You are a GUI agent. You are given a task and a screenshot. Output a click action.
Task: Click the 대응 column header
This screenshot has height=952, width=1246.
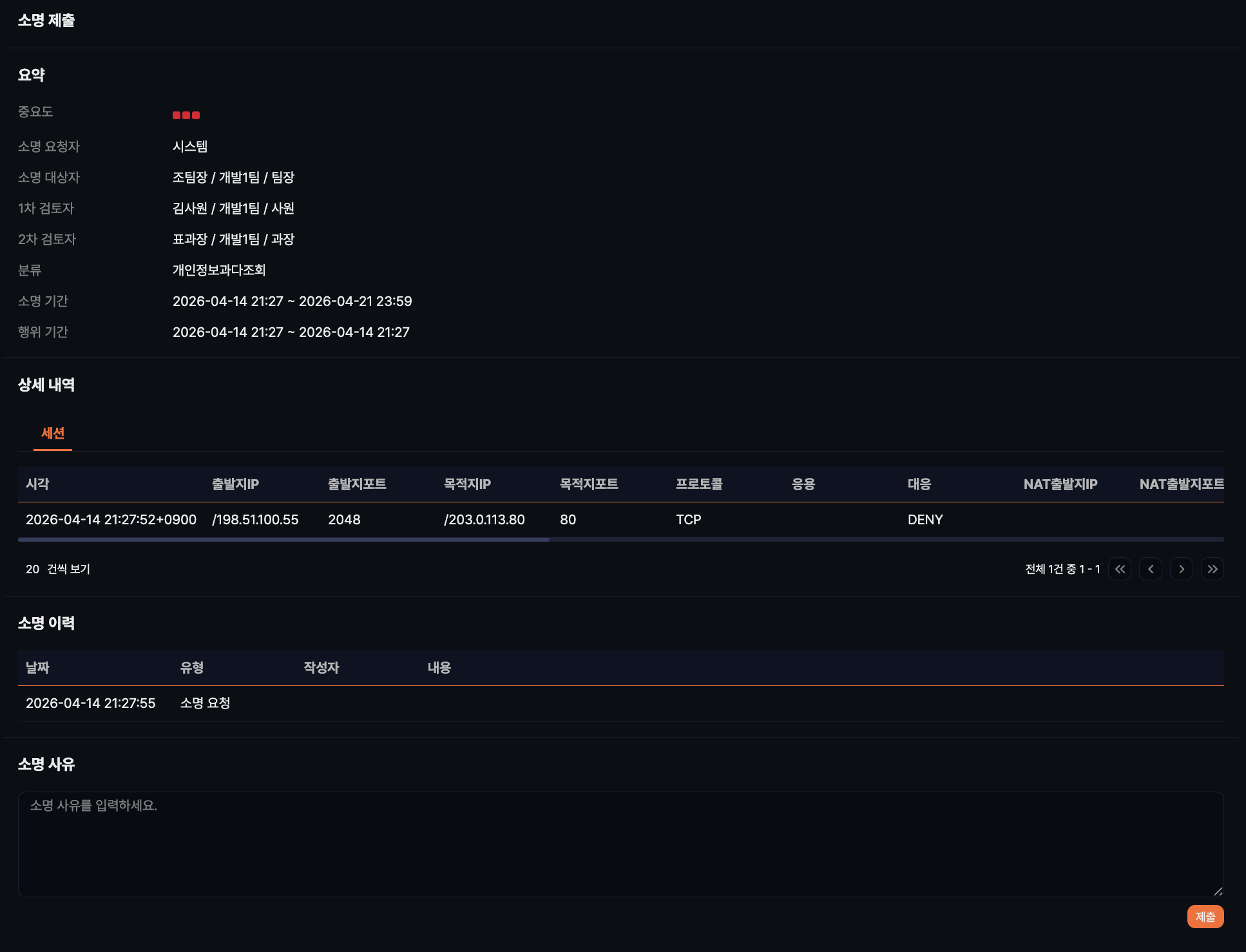[x=919, y=484]
